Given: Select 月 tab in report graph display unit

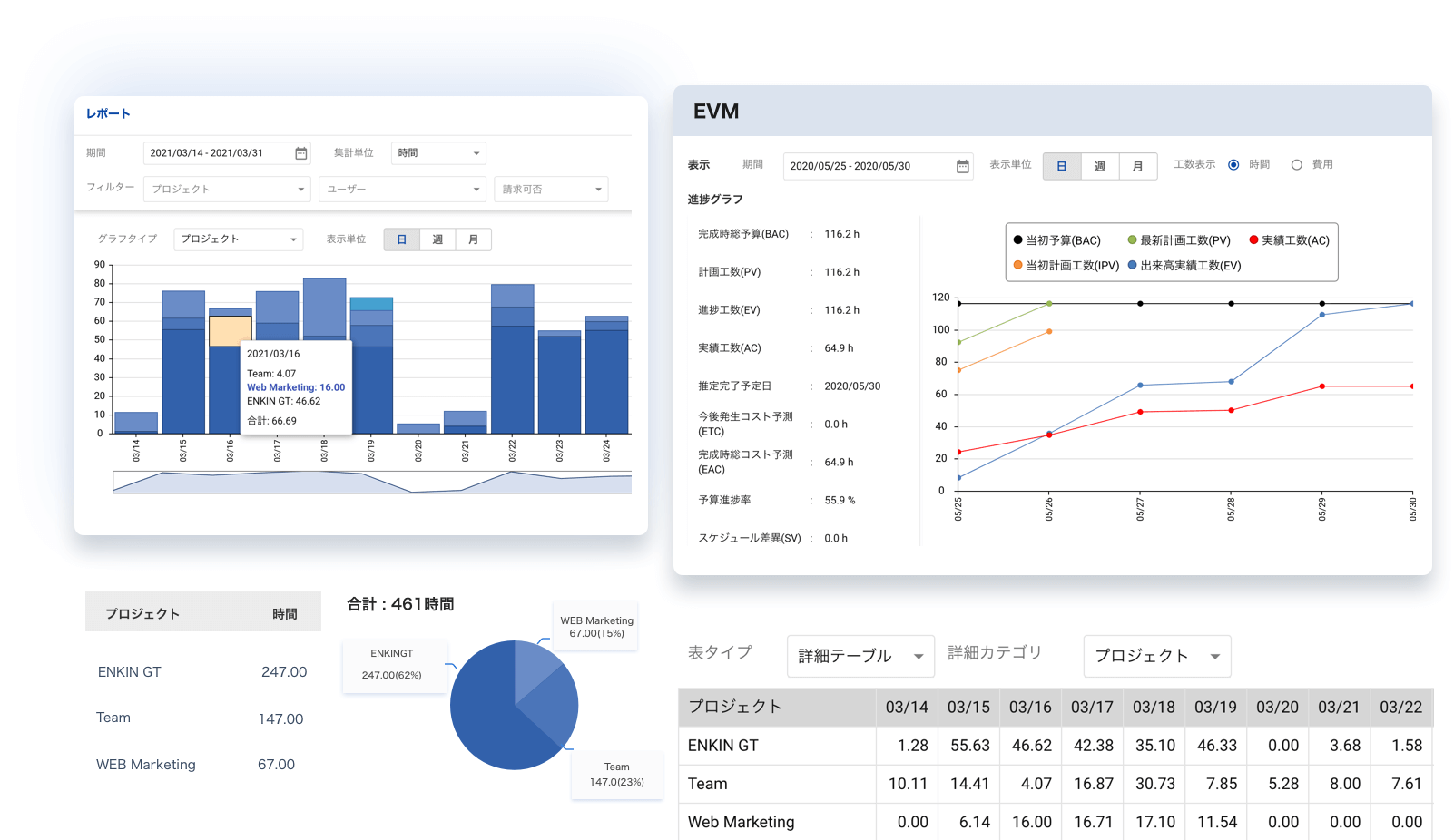Looking at the screenshot, I should point(473,239).
